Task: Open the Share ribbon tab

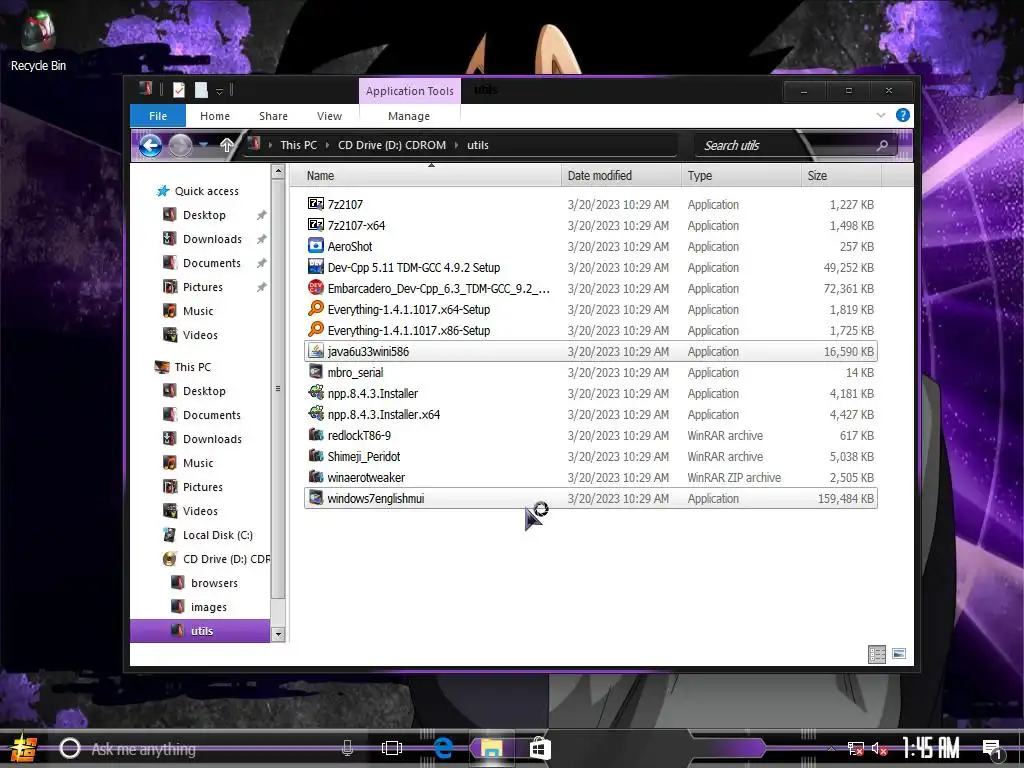Action: (273, 116)
